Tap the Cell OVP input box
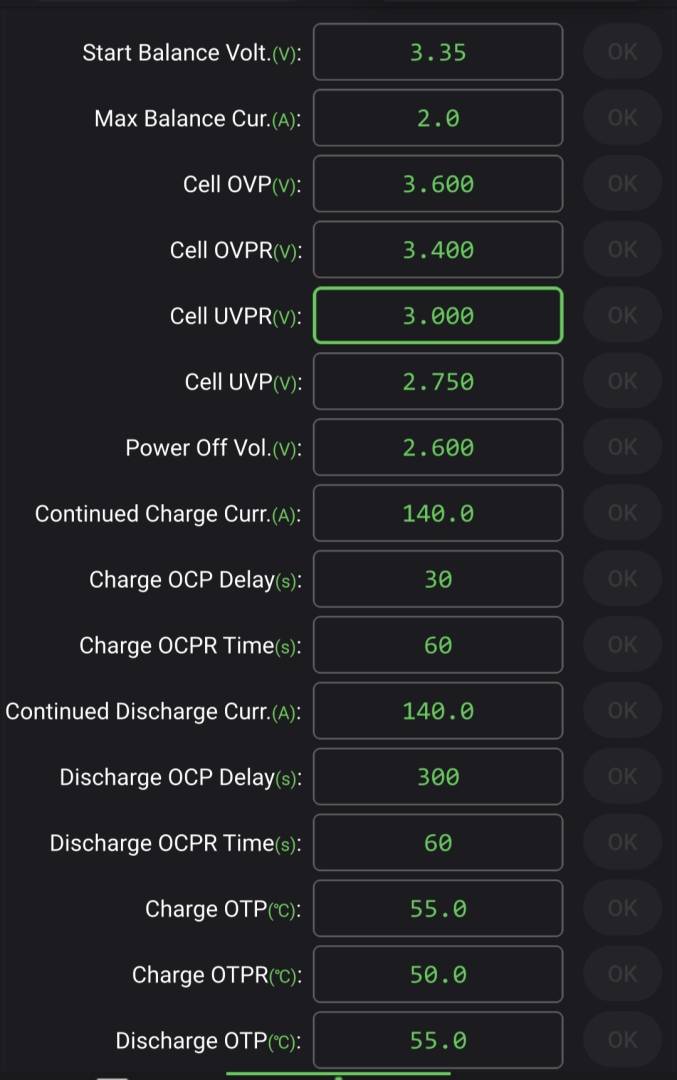Screen dimensions: 677x1080 point(438,184)
